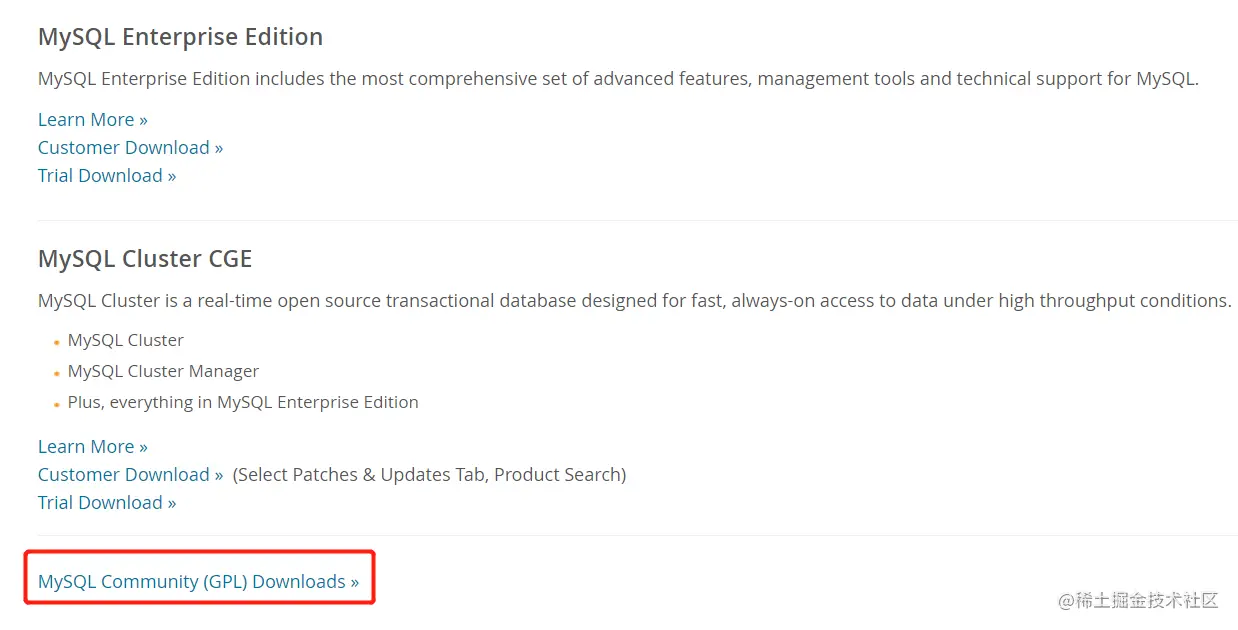Viewport: 1238px width, 630px height.
Task: Select the MySQL Cluster Manager list item
Action: 163,371
